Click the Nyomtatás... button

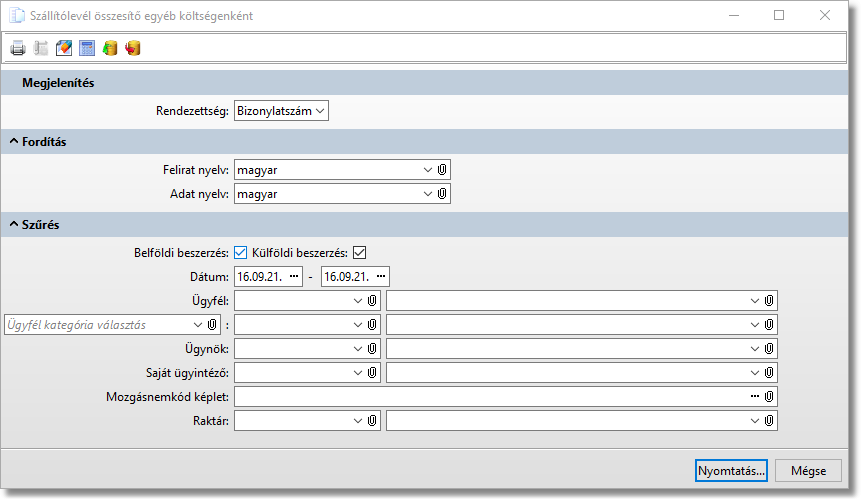(x=731, y=470)
